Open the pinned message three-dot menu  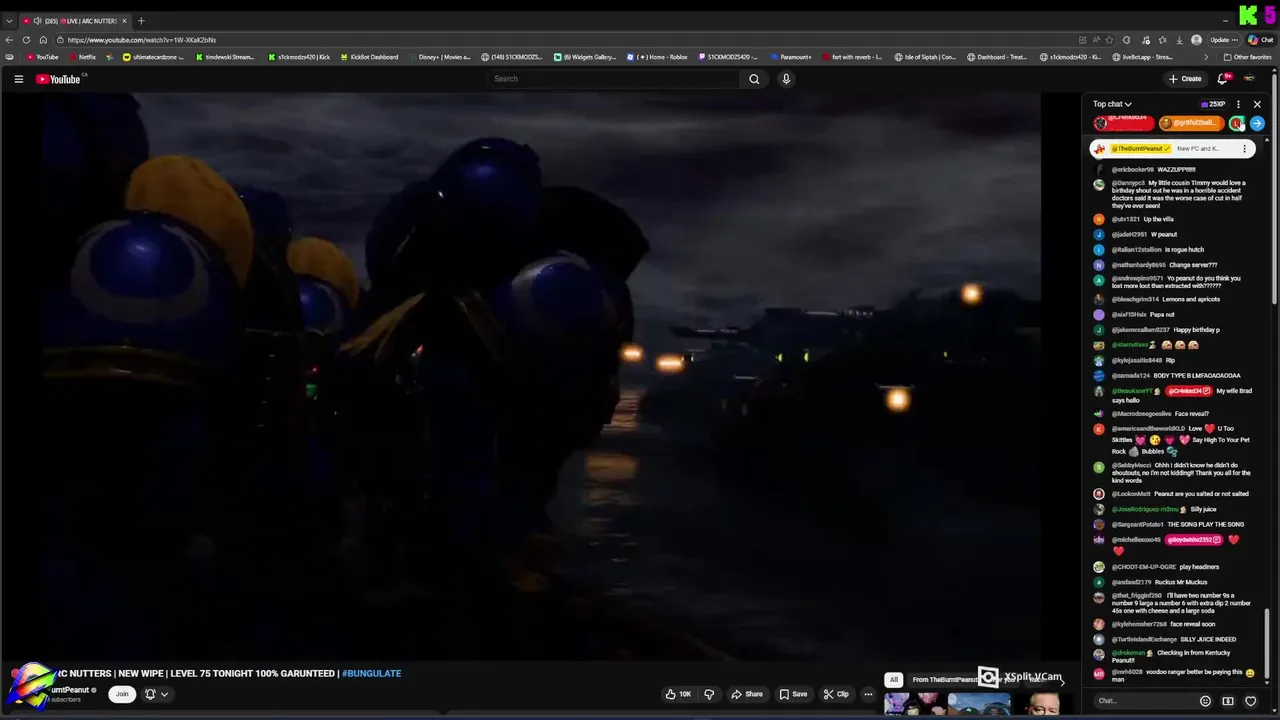tap(1244, 149)
